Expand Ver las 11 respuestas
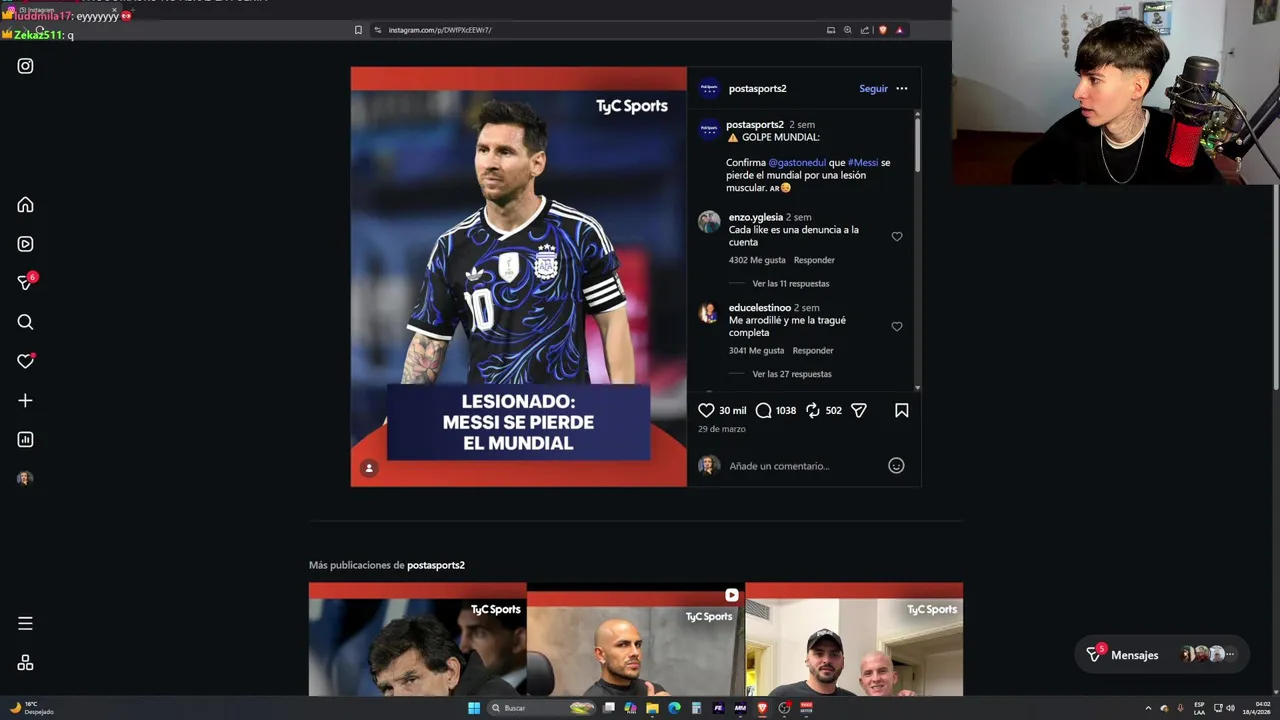1280x720 pixels. coord(790,284)
